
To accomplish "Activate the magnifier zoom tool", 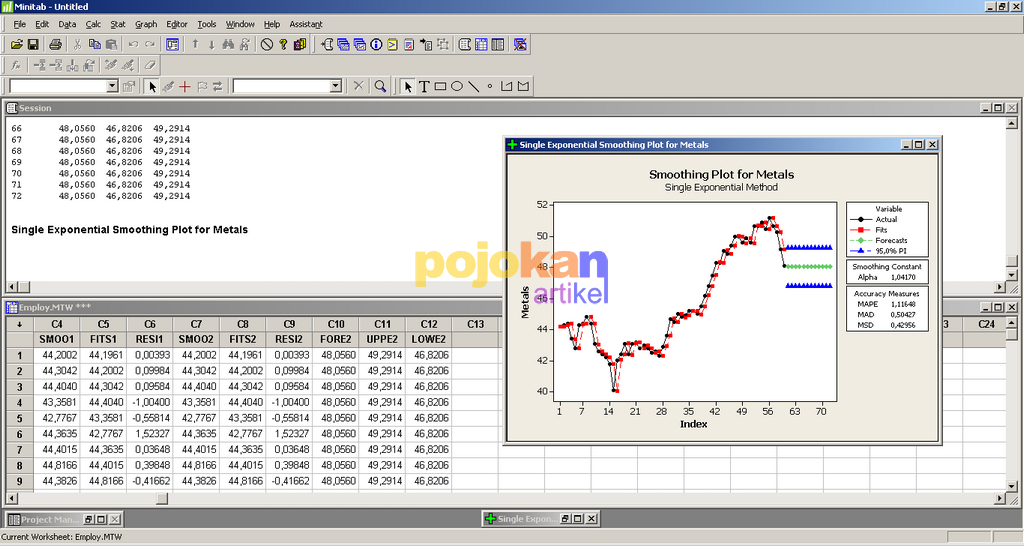I will (380, 86).
